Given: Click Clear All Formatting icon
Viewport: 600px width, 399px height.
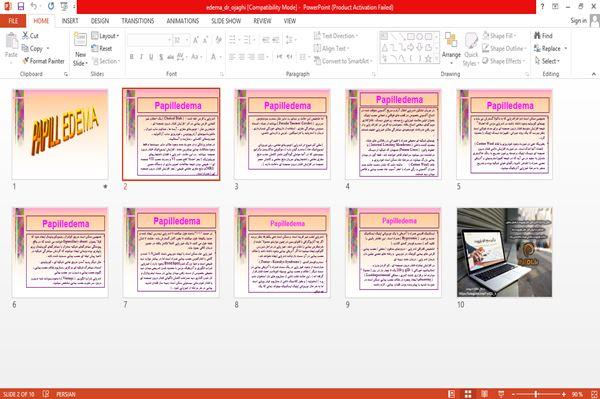Looking at the screenshot, I should (x=218, y=40).
